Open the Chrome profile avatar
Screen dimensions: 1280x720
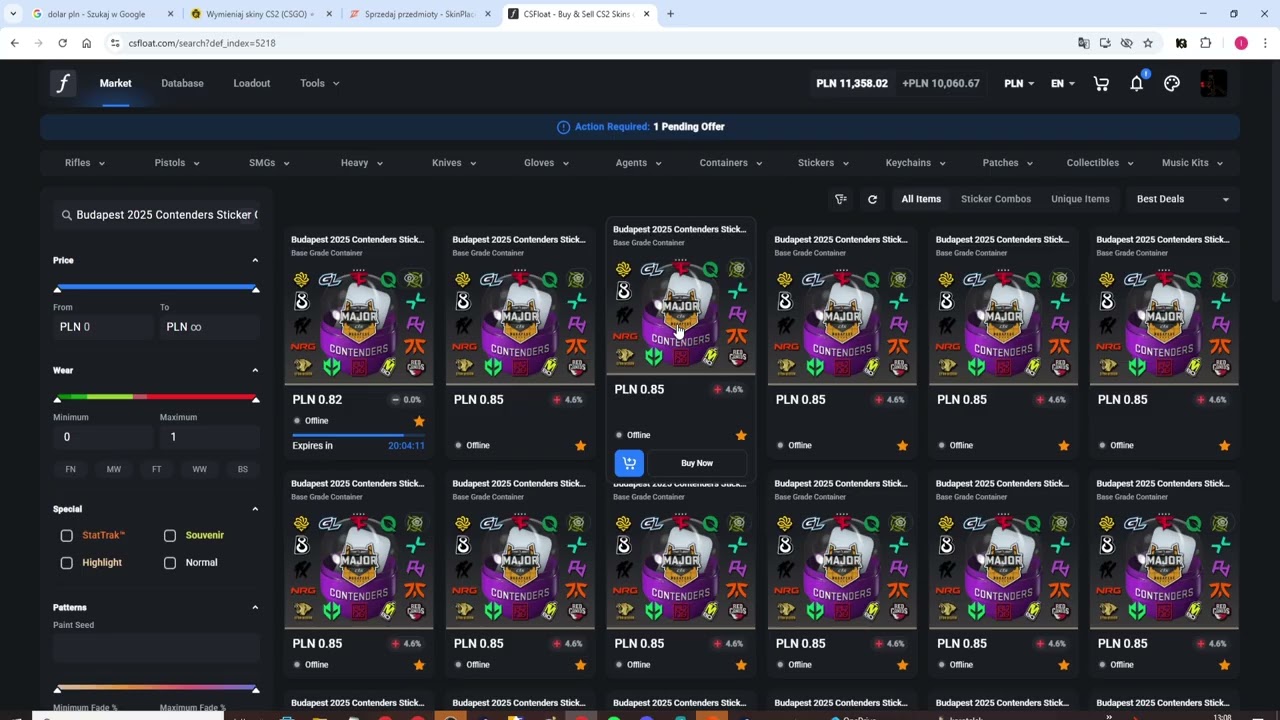coord(1241,43)
